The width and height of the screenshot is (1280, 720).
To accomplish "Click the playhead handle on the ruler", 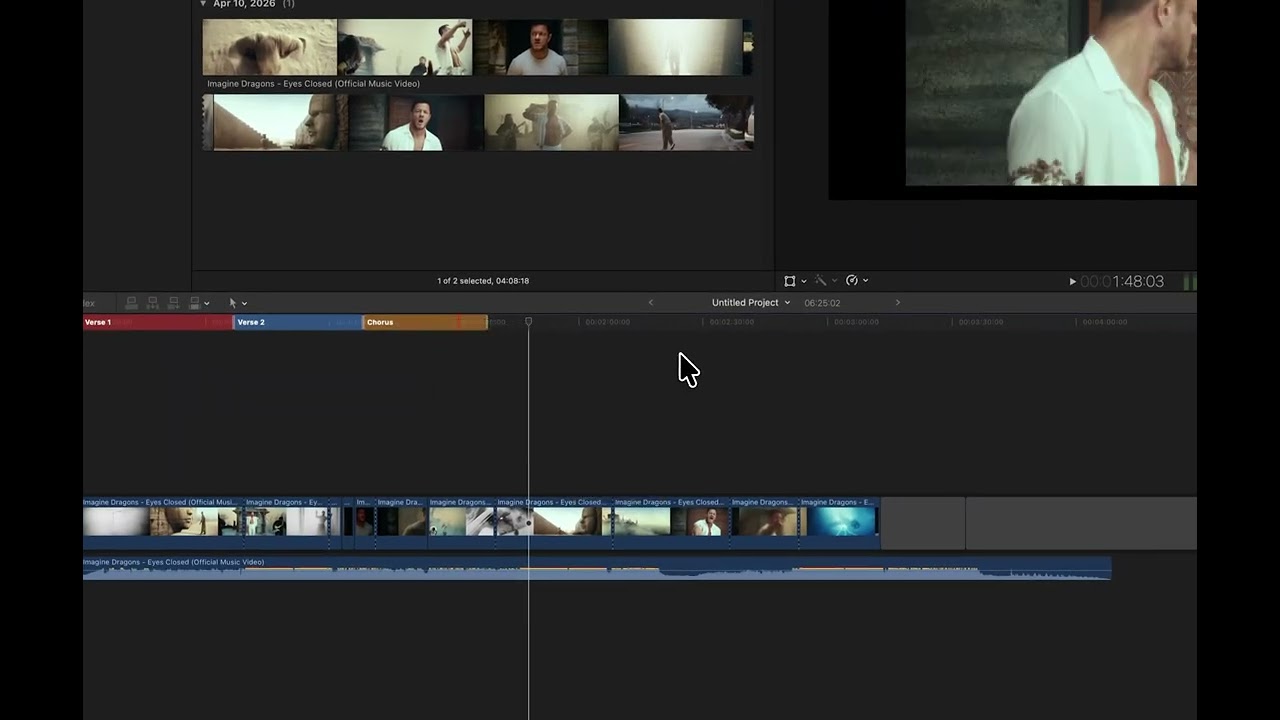I will pyautogui.click(x=529, y=322).
